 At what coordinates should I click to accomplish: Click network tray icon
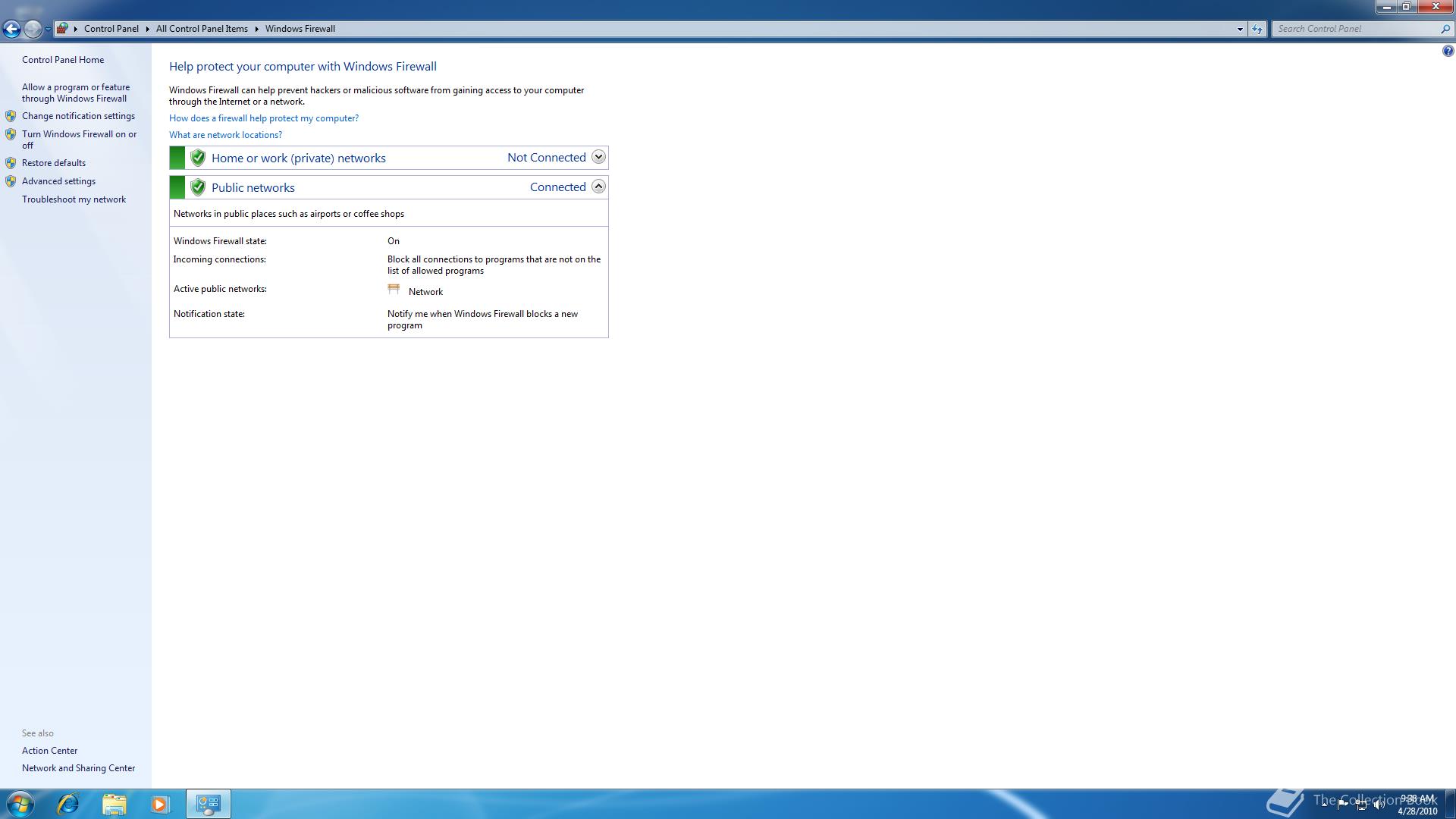click(1361, 804)
